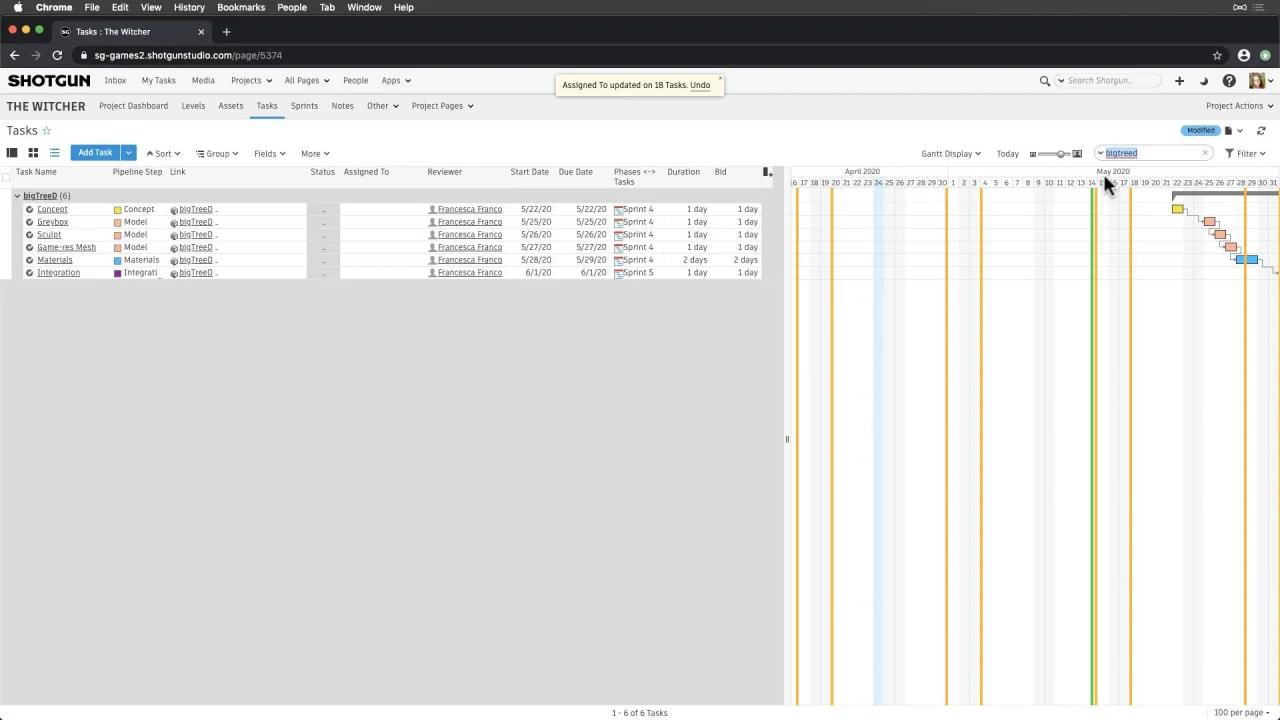Expand the Projects menu
This screenshot has height=720, width=1280.
[x=251, y=81]
